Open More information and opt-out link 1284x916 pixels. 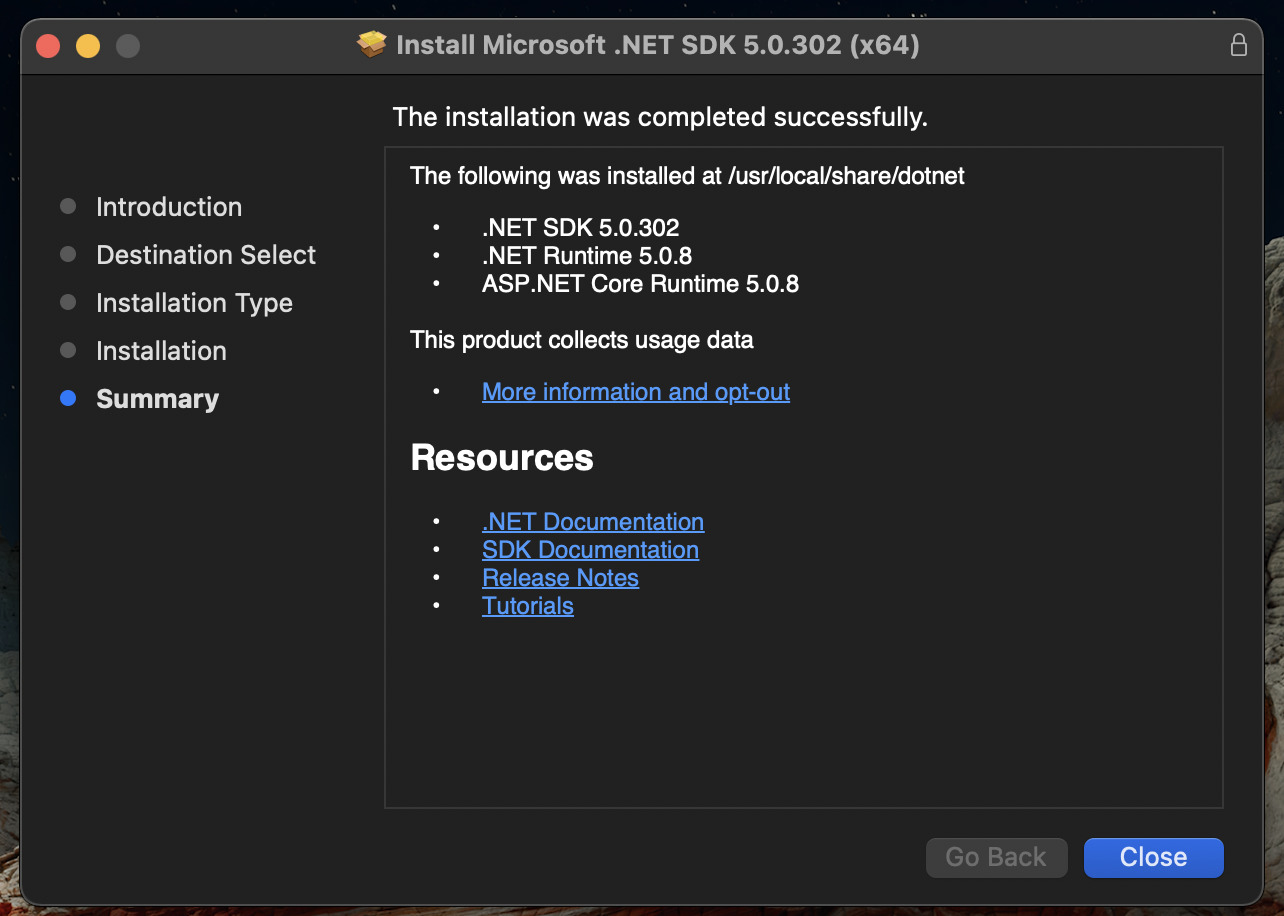point(636,392)
